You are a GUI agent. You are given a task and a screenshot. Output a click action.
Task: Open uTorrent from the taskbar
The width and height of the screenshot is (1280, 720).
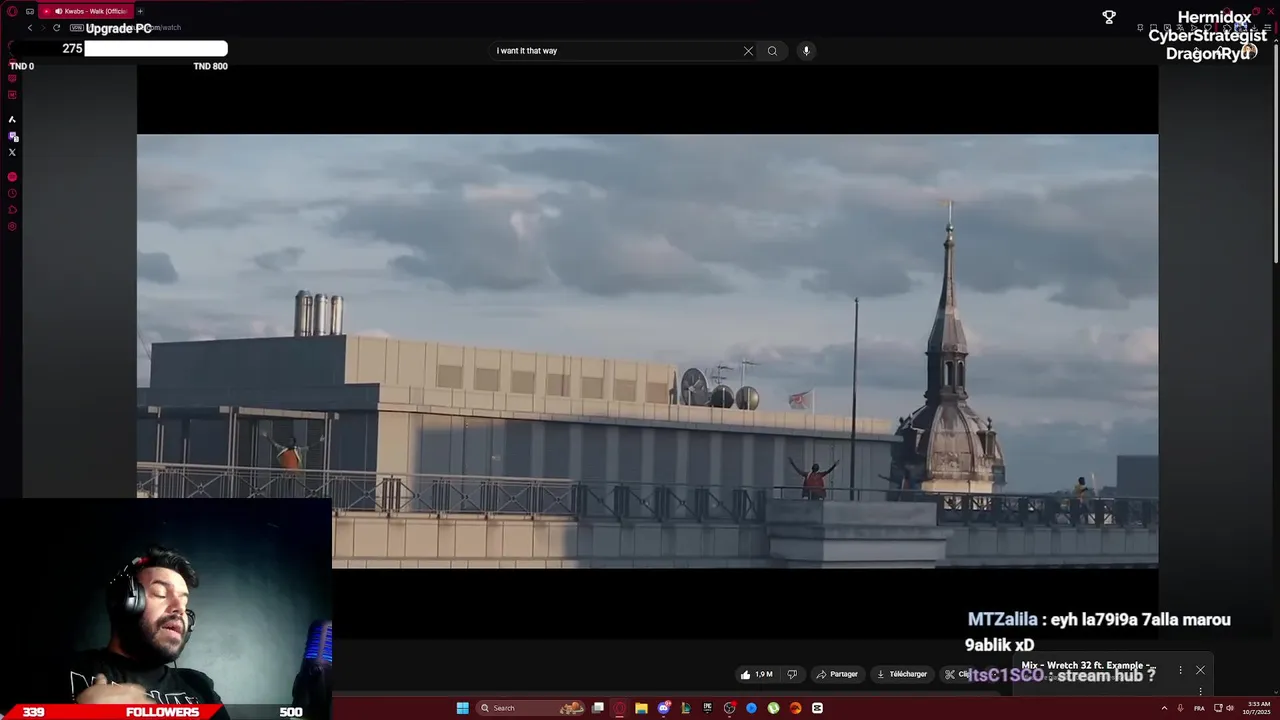point(773,708)
